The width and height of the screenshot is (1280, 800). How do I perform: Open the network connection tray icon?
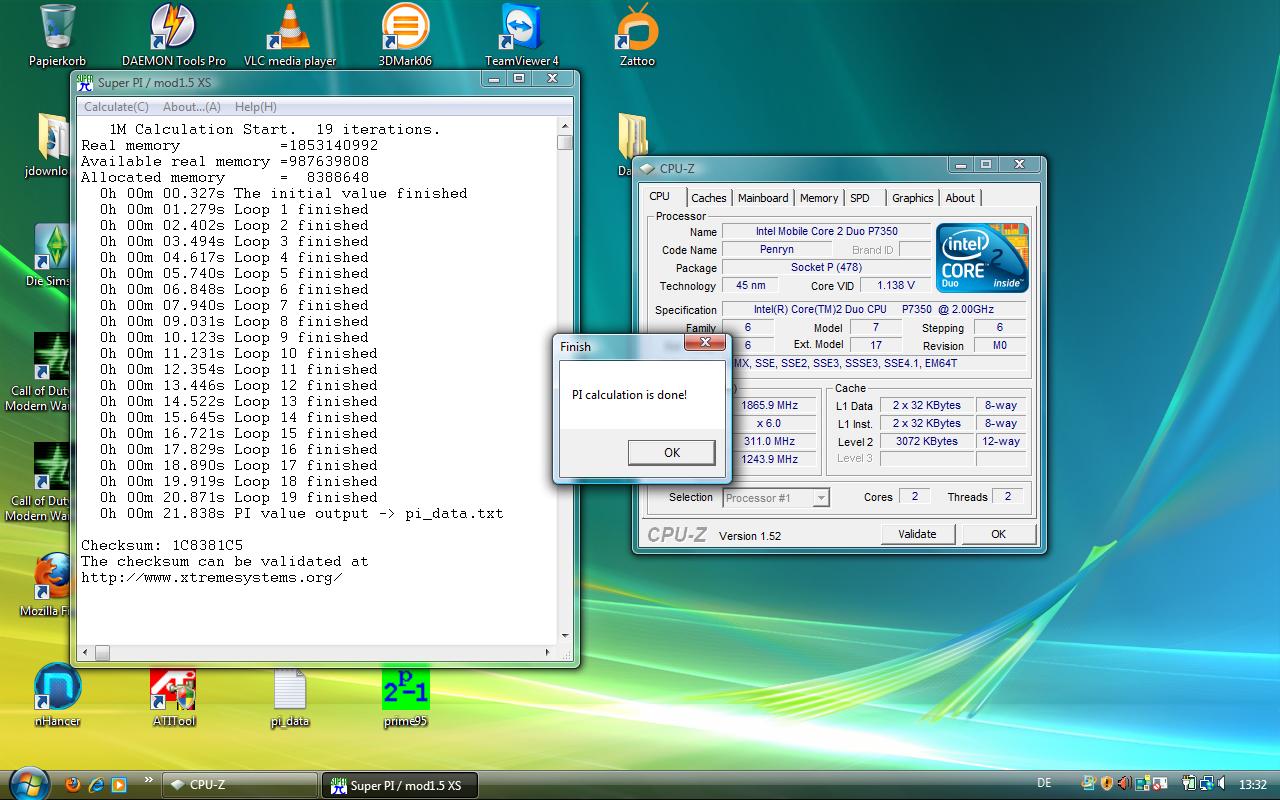coord(1207,784)
